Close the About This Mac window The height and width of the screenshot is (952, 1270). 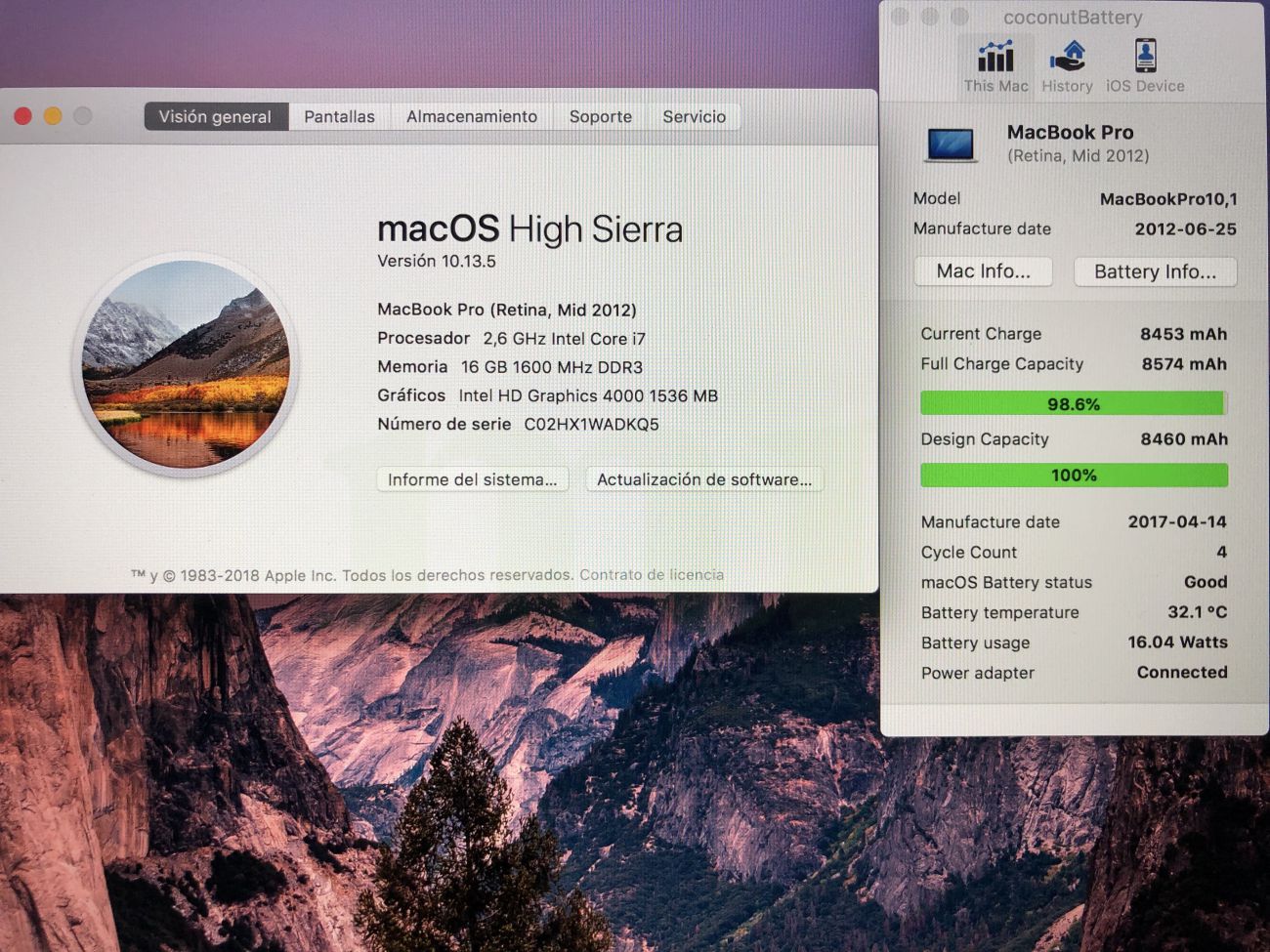point(23,116)
